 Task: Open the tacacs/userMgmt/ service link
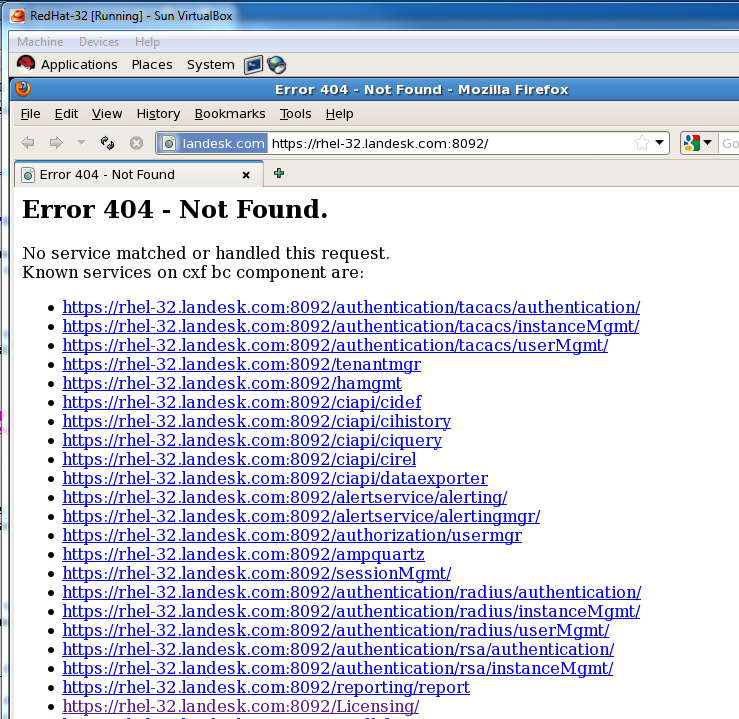tap(335, 345)
